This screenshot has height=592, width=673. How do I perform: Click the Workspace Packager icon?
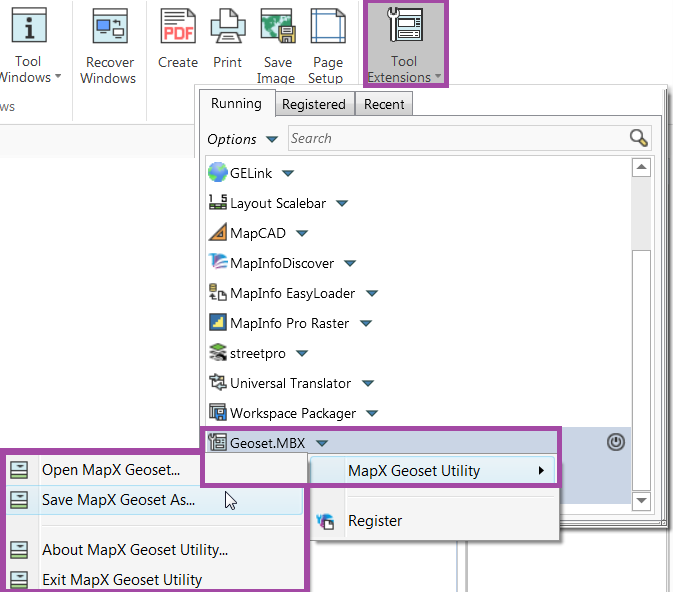pyautogui.click(x=218, y=412)
